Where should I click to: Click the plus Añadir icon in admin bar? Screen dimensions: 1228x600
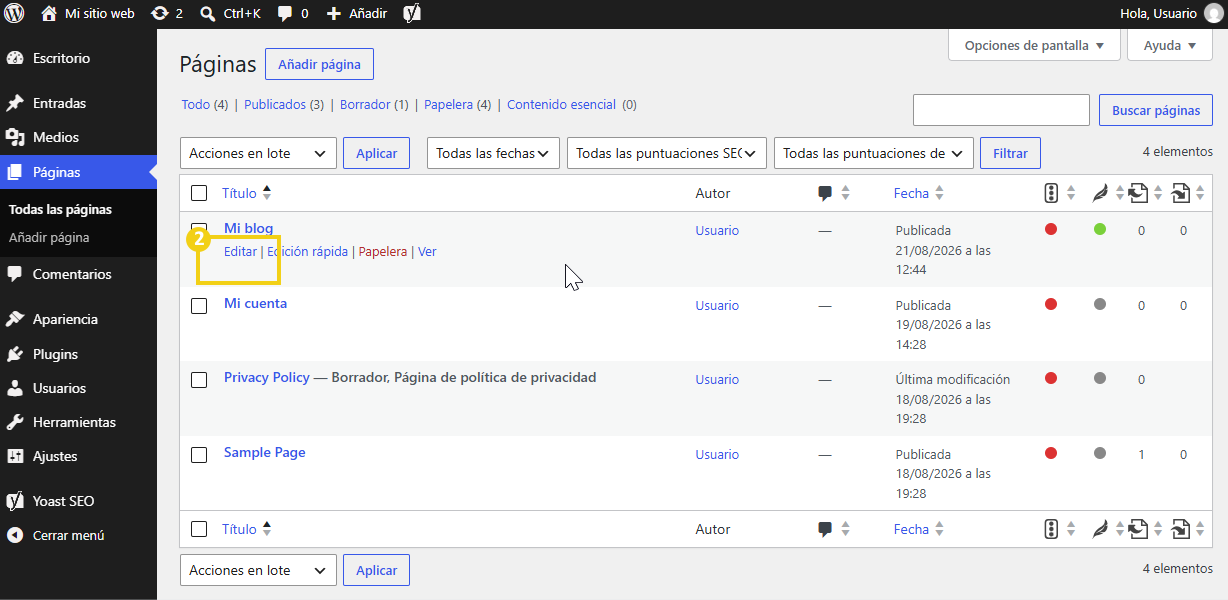(334, 14)
